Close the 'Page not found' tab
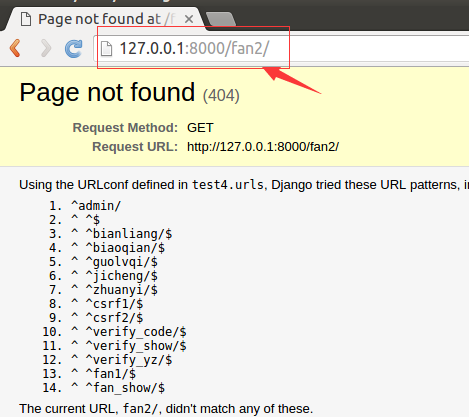 coord(189,19)
